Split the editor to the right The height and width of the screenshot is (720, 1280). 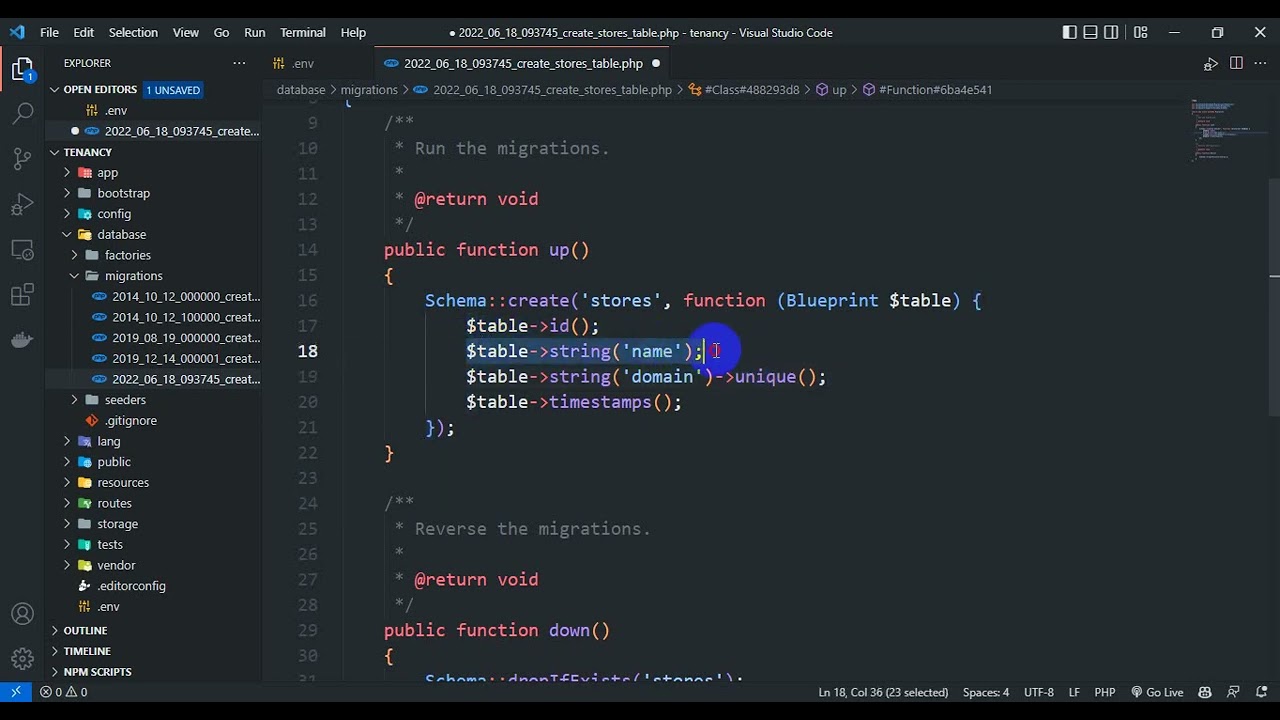[1236, 63]
